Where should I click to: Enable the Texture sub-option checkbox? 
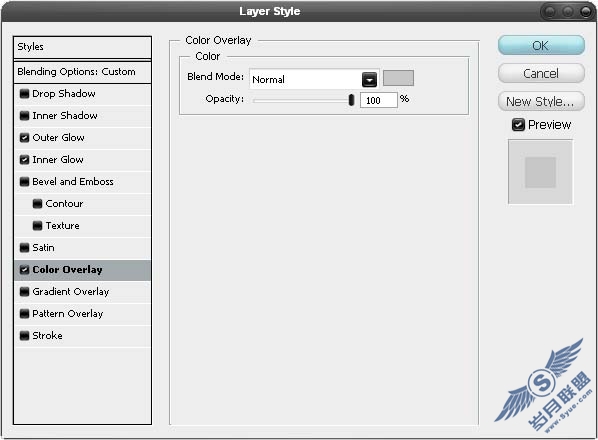click(x=37, y=226)
